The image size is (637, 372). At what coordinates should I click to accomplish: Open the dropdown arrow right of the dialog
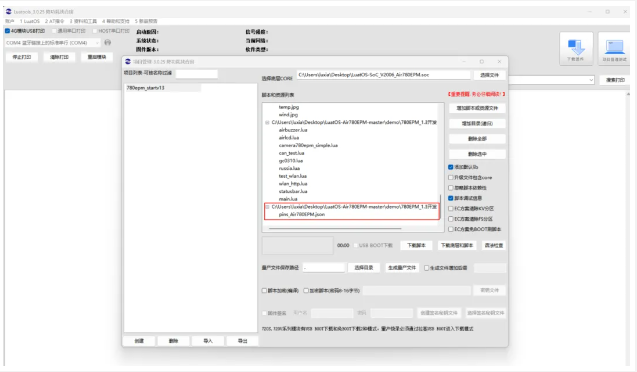coord(591,80)
